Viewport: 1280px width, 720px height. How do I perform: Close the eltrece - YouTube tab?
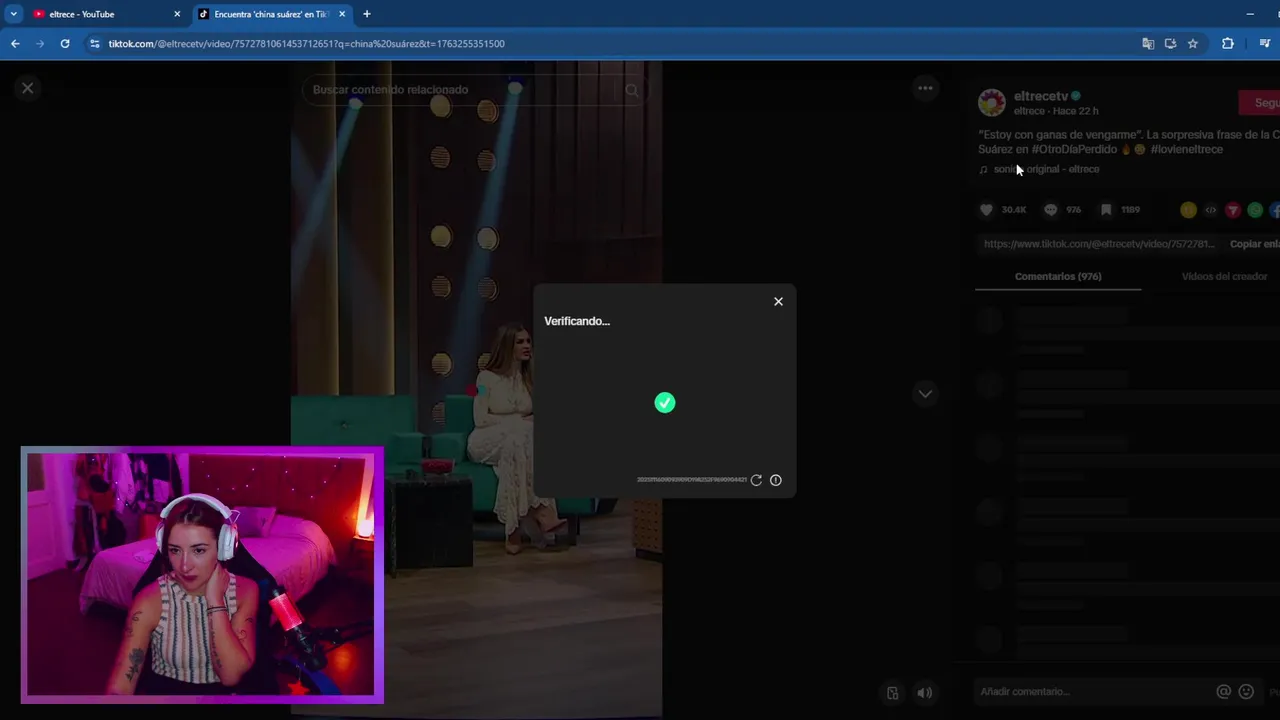click(177, 14)
